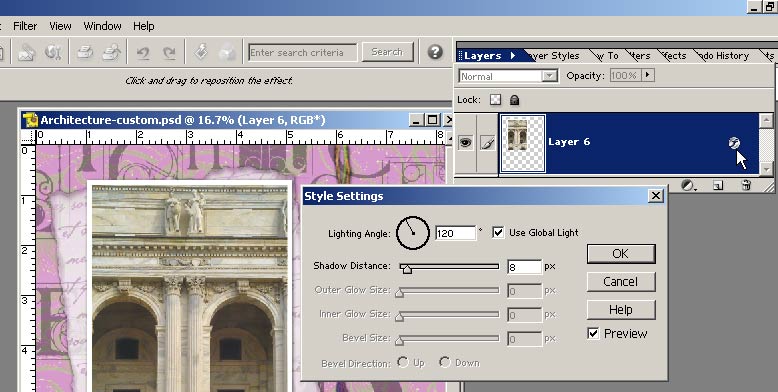Image resolution: width=778 pixels, height=392 pixels.
Task: Click the Enter search criteria field
Action: [303, 52]
